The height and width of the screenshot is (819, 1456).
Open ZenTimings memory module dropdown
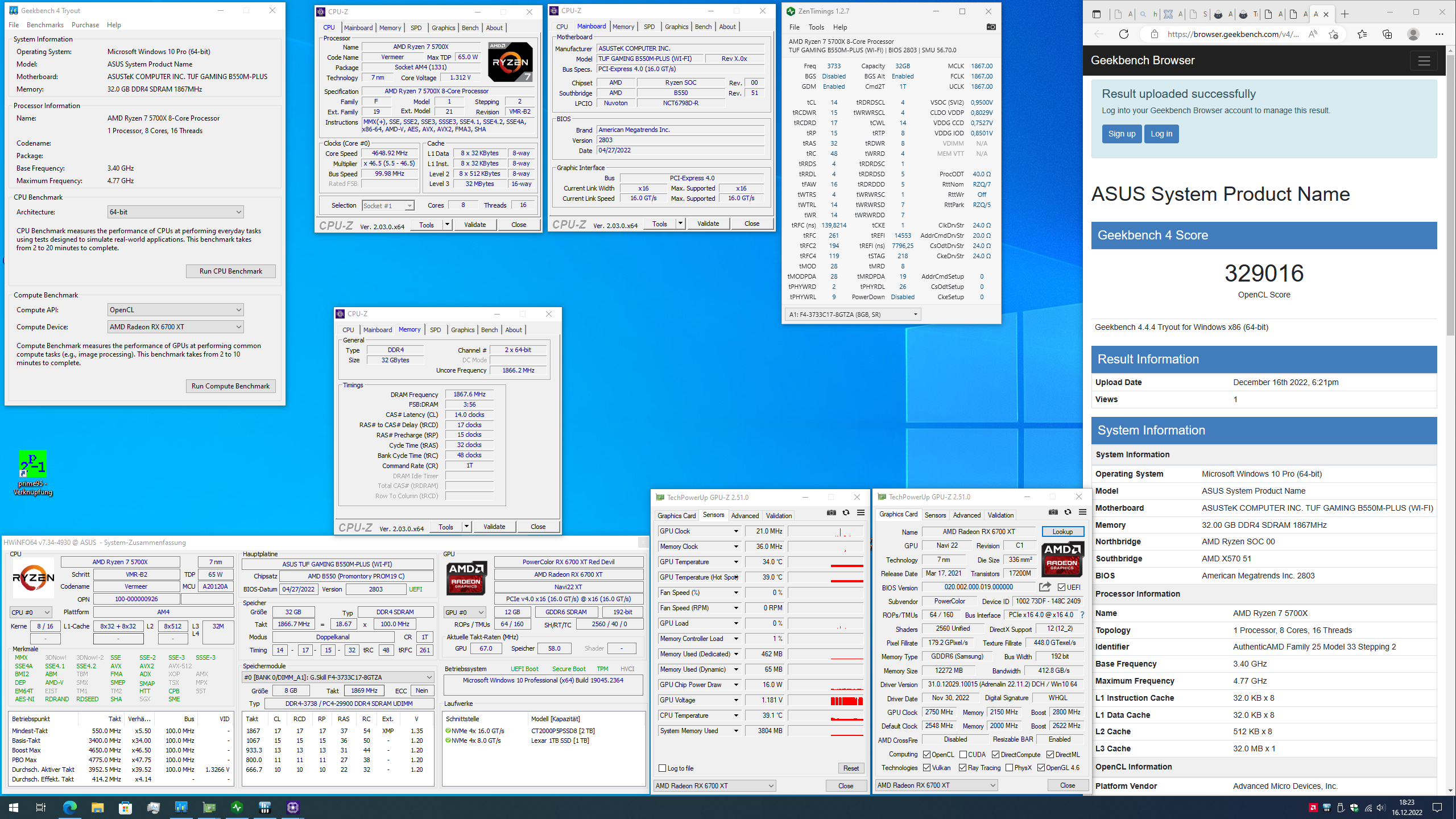pos(853,314)
